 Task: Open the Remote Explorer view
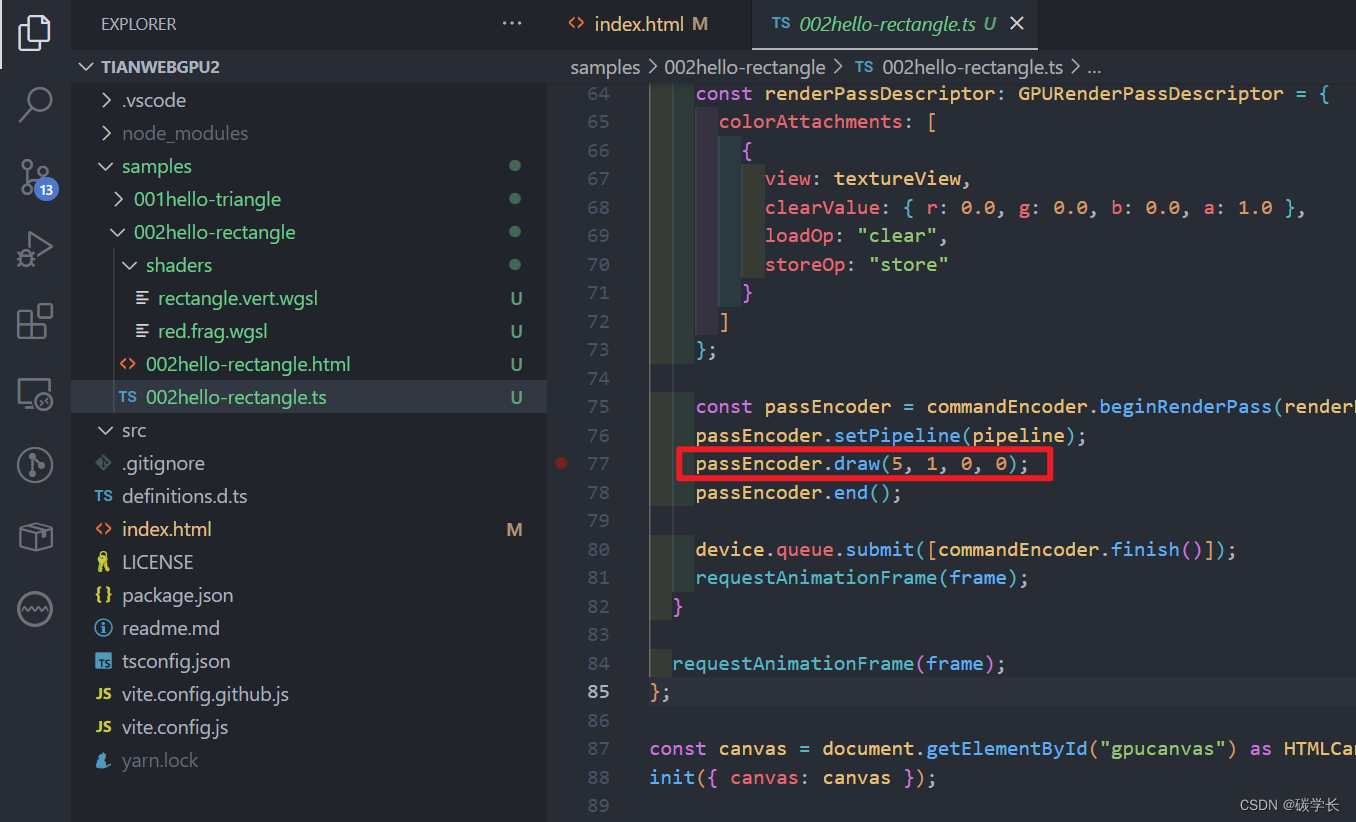35,394
